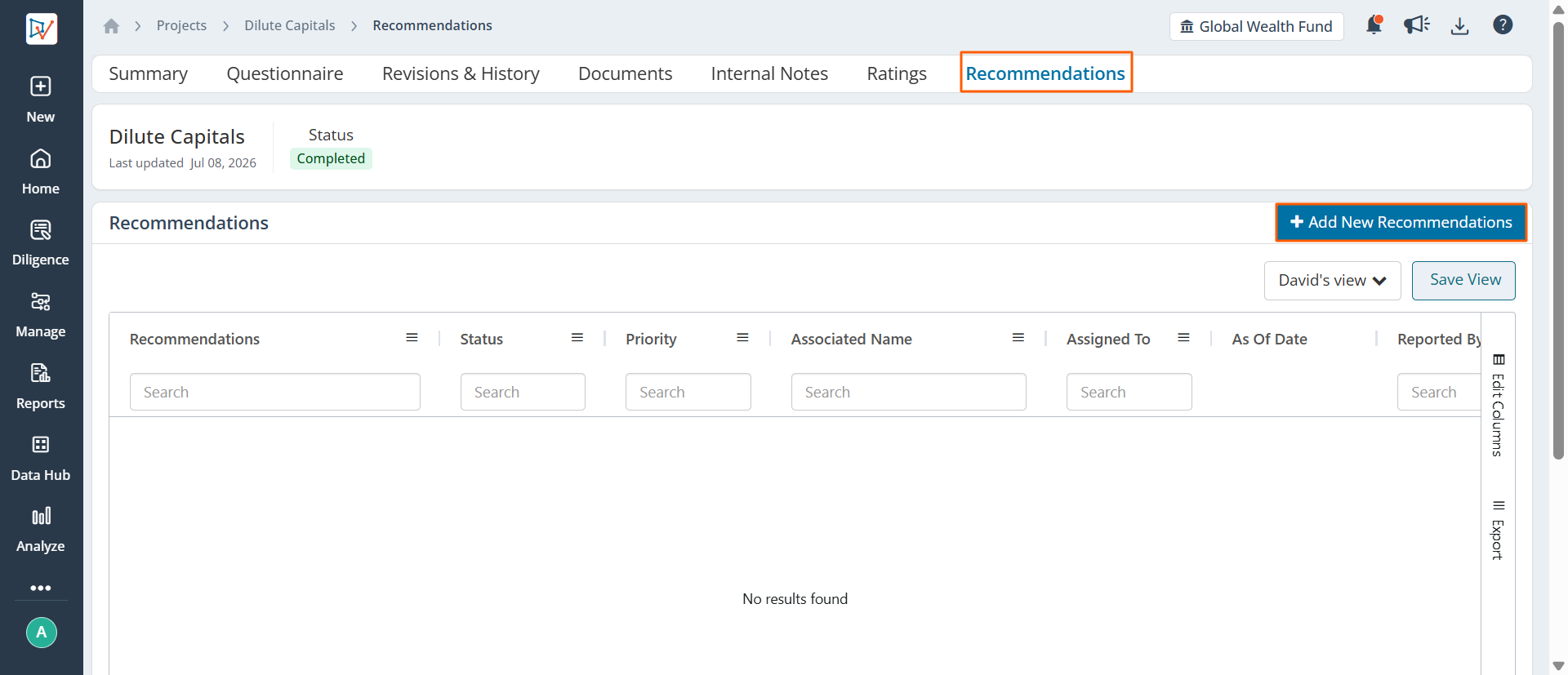
Task: Focus the Associated Name search field
Action: [x=909, y=392]
